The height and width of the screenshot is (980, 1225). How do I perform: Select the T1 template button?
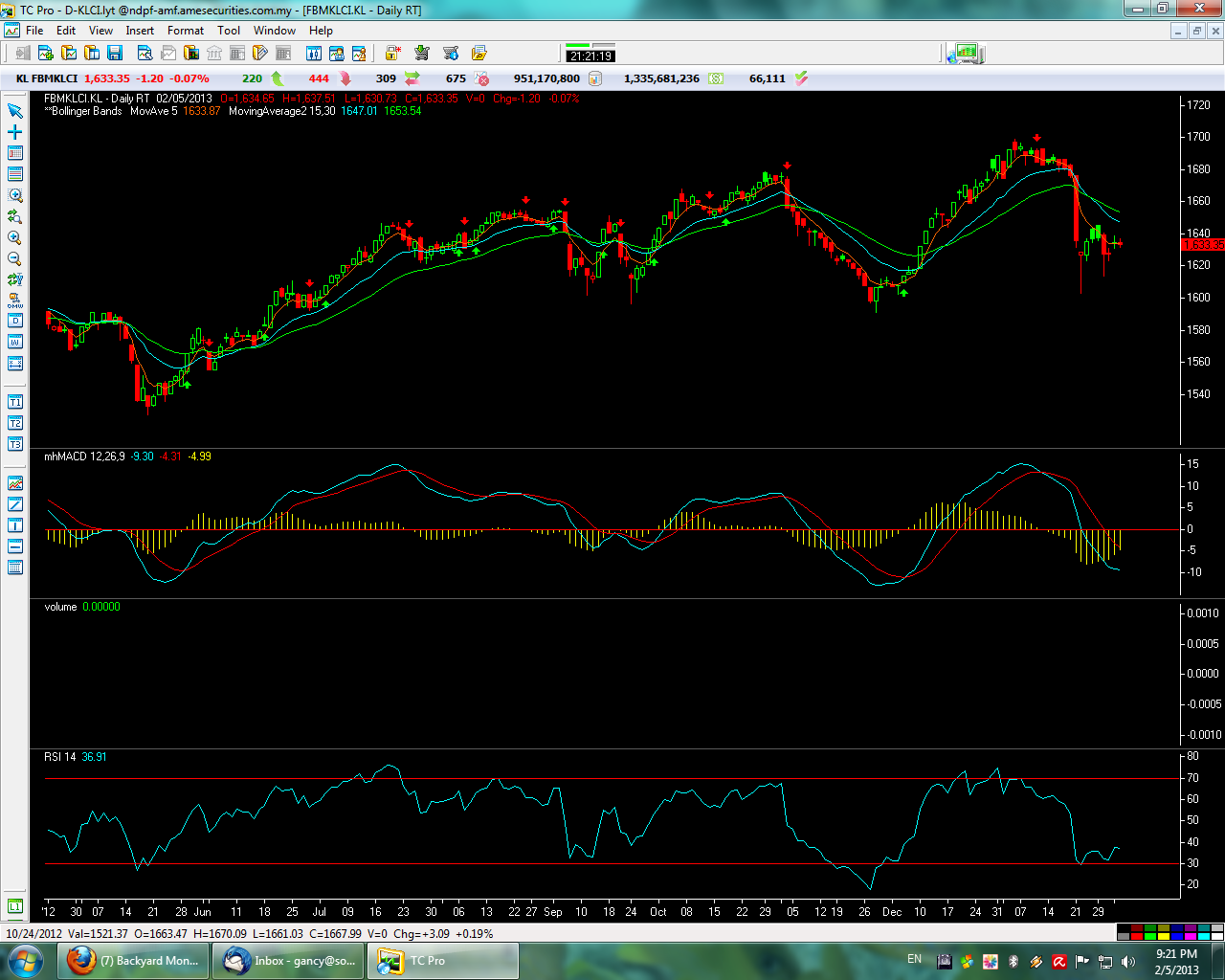pos(14,402)
